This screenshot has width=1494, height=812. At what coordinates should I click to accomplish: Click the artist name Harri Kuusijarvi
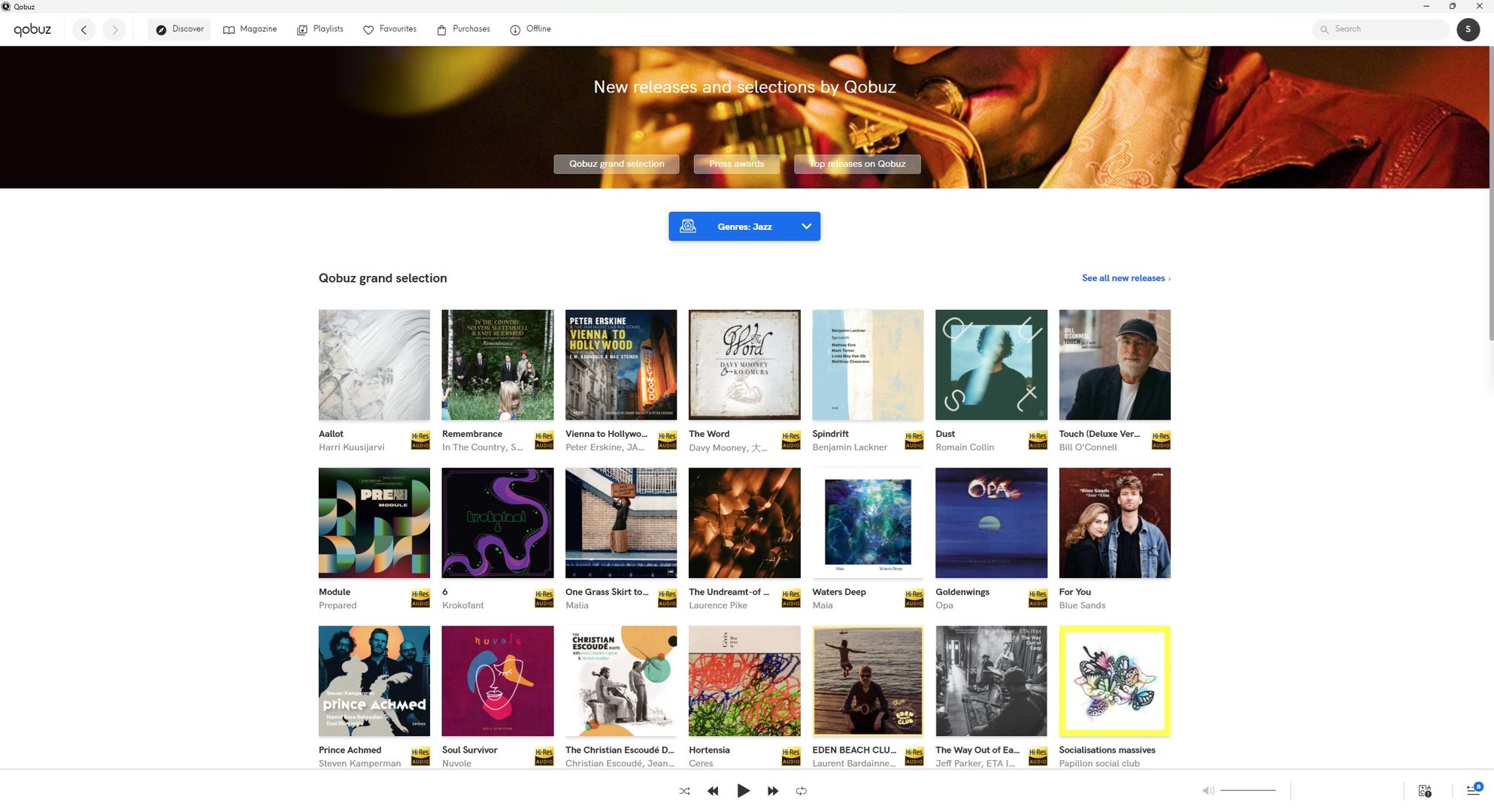coord(351,447)
